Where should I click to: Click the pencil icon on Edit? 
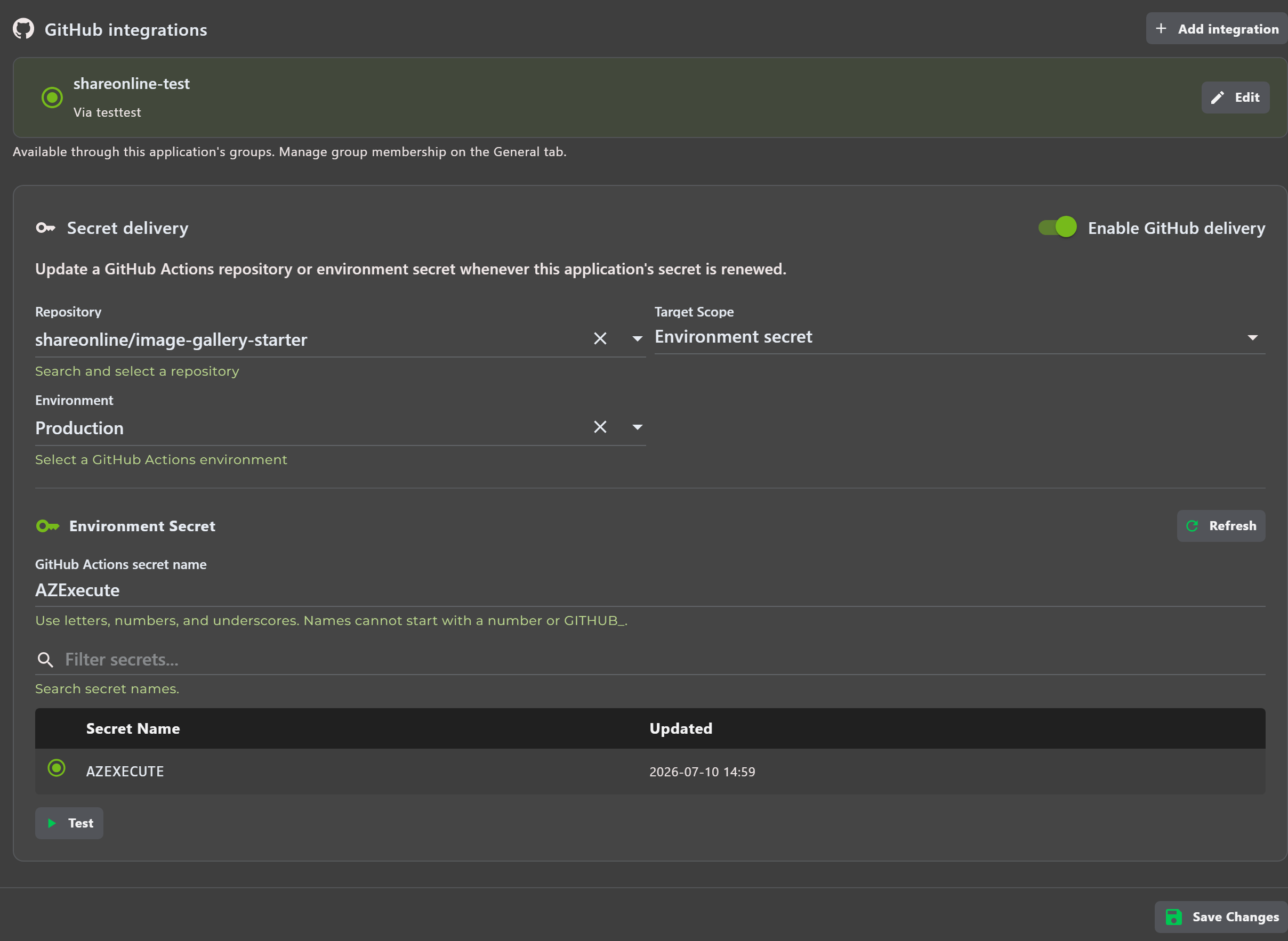coord(1217,98)
